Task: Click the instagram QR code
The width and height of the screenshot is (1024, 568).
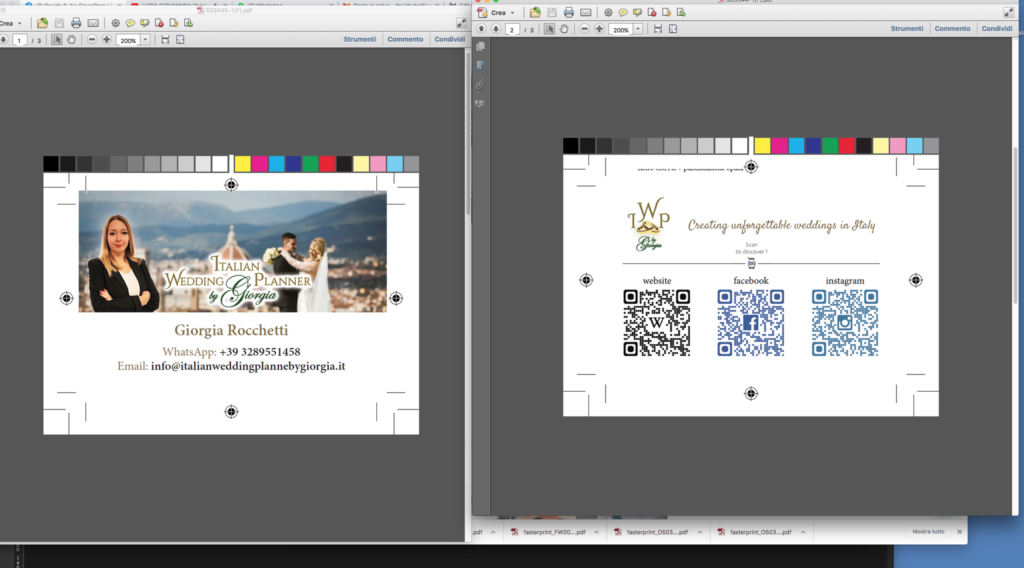Action: click(844, 323)
